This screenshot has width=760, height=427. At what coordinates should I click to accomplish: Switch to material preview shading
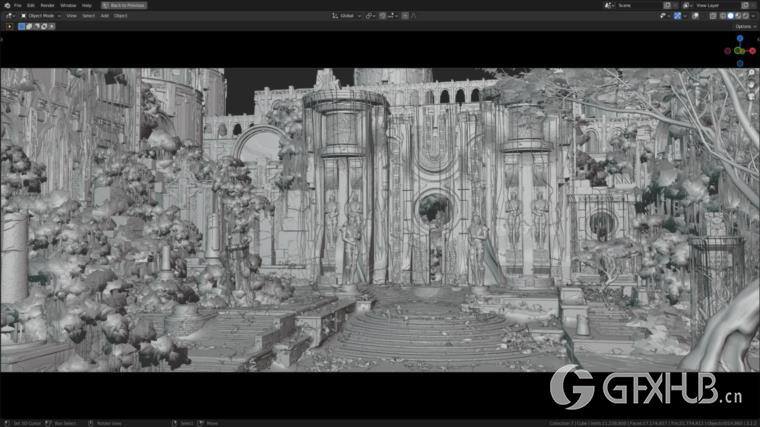point(738,16)
